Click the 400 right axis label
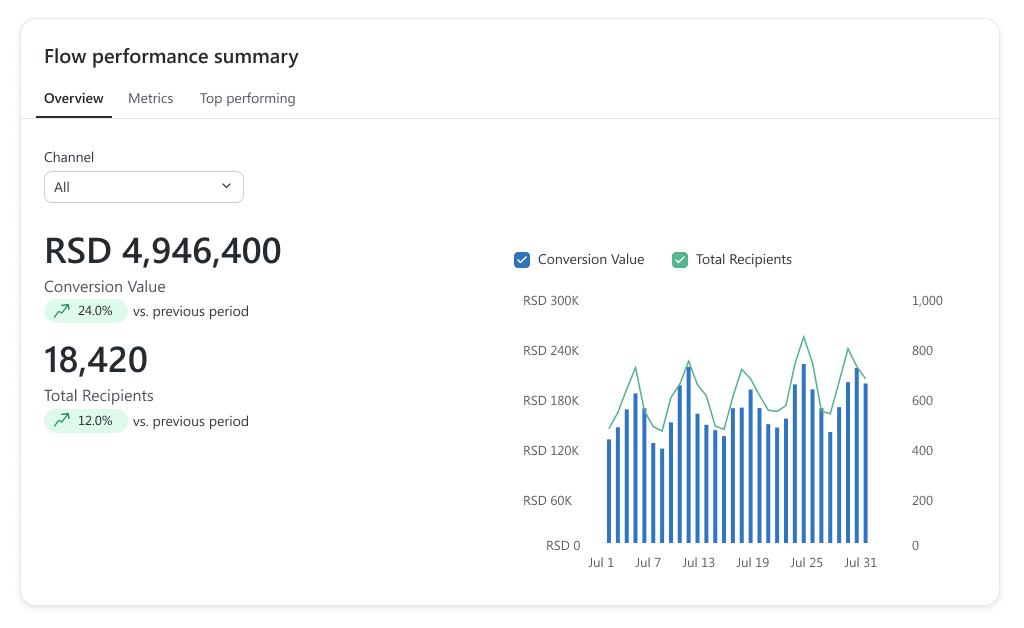This screenshot has width=1024, height=628. pos(922,450)
